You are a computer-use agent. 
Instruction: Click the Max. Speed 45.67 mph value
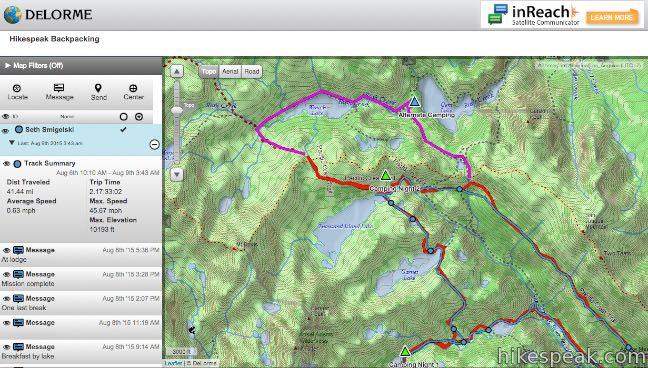[104, 210]
